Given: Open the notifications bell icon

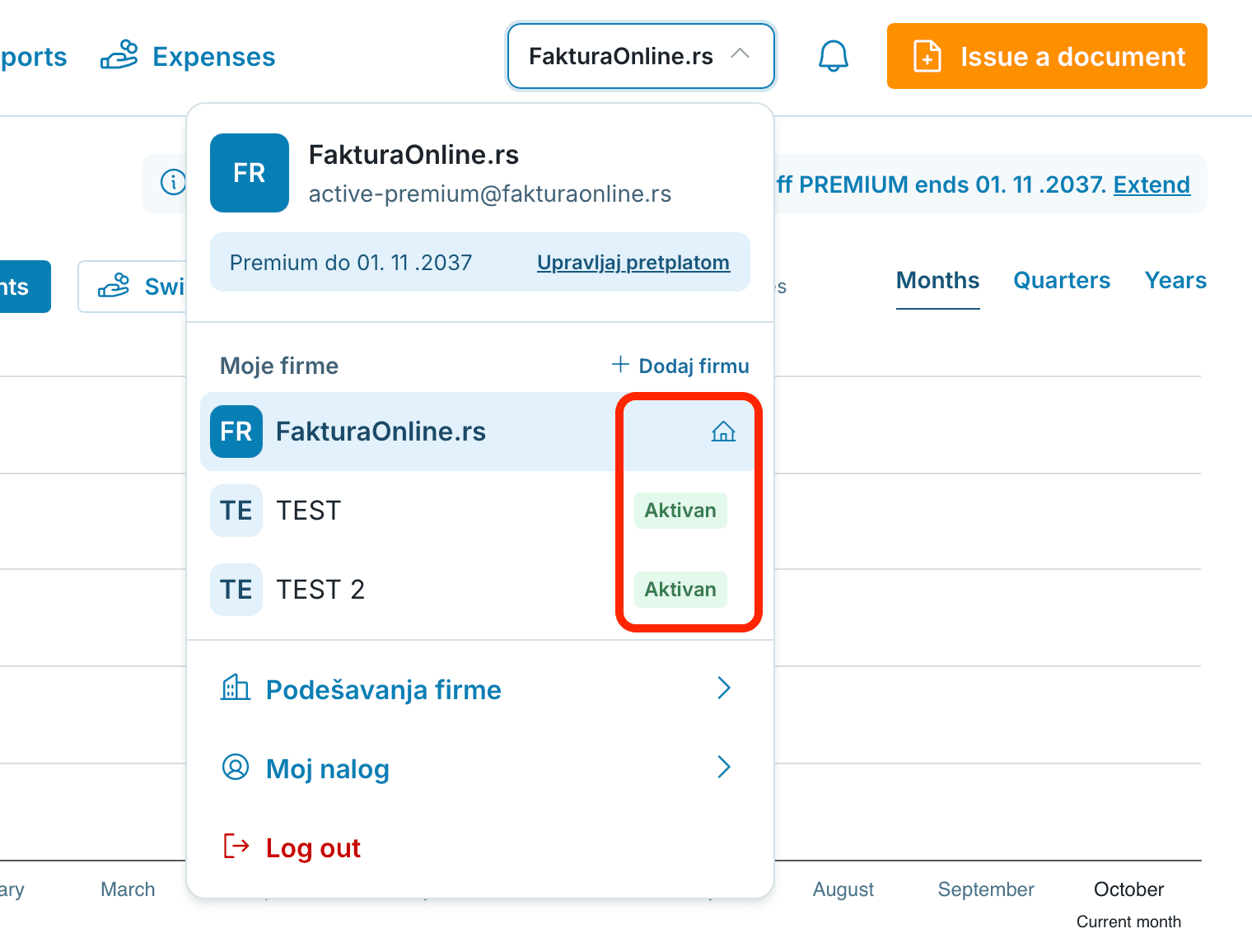Looking at the screenshot, I should pos(833,56).
